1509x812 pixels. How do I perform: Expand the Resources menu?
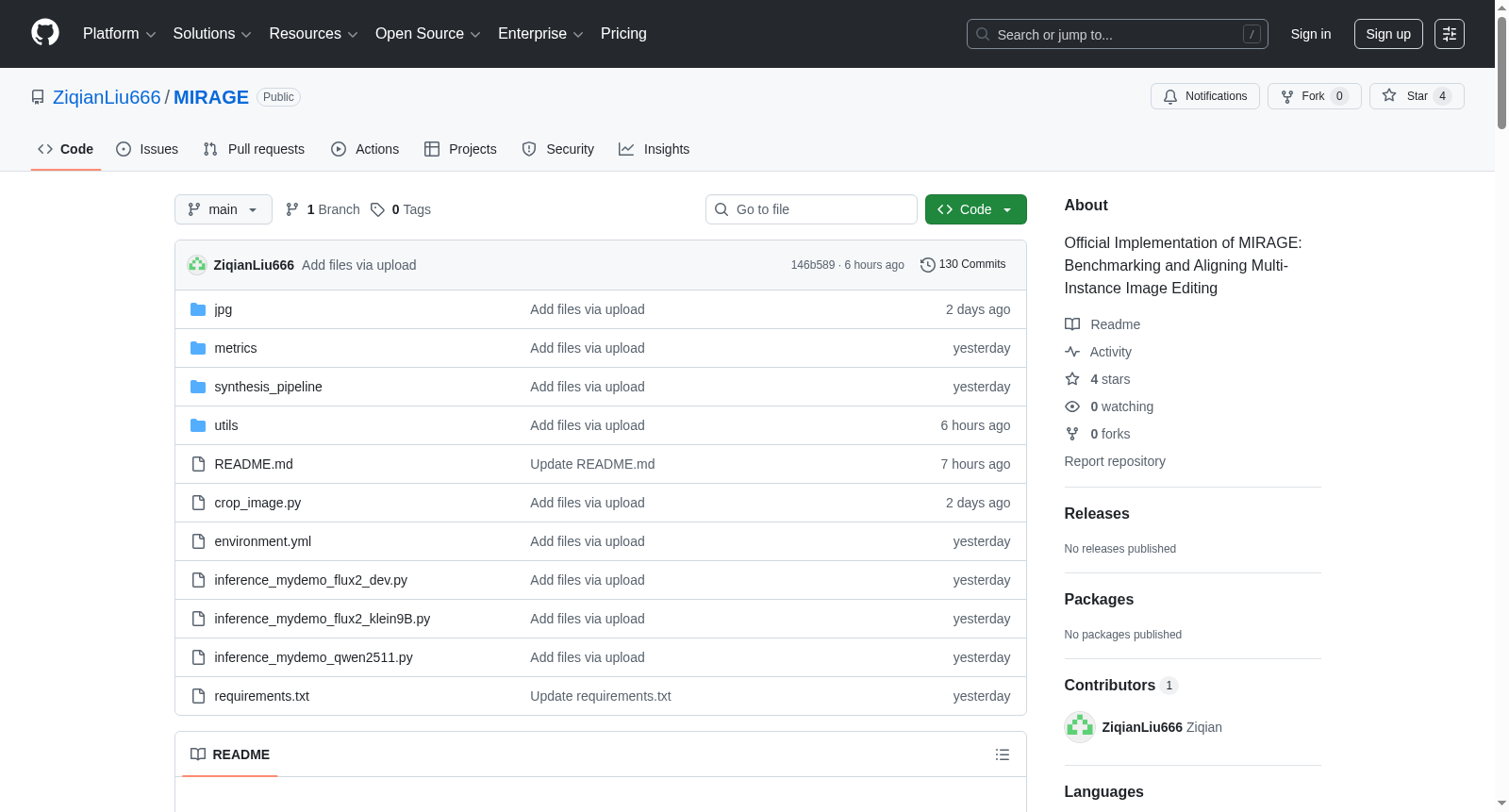coord(313,34)
